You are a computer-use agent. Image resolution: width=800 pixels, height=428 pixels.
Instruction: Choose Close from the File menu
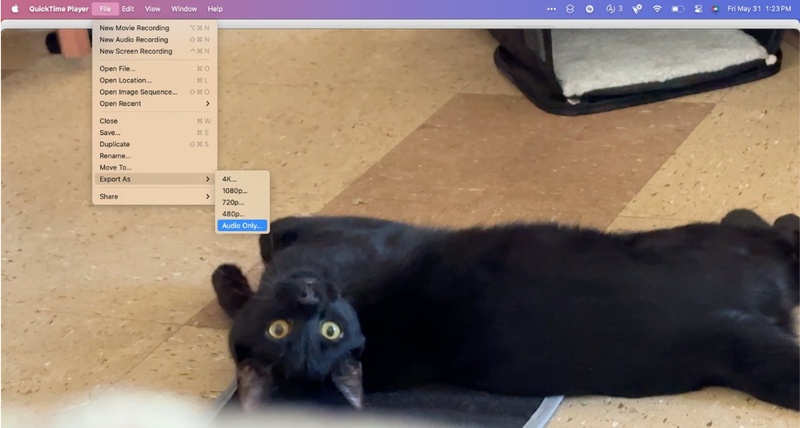pyautogui.click(x=154, y=121)
